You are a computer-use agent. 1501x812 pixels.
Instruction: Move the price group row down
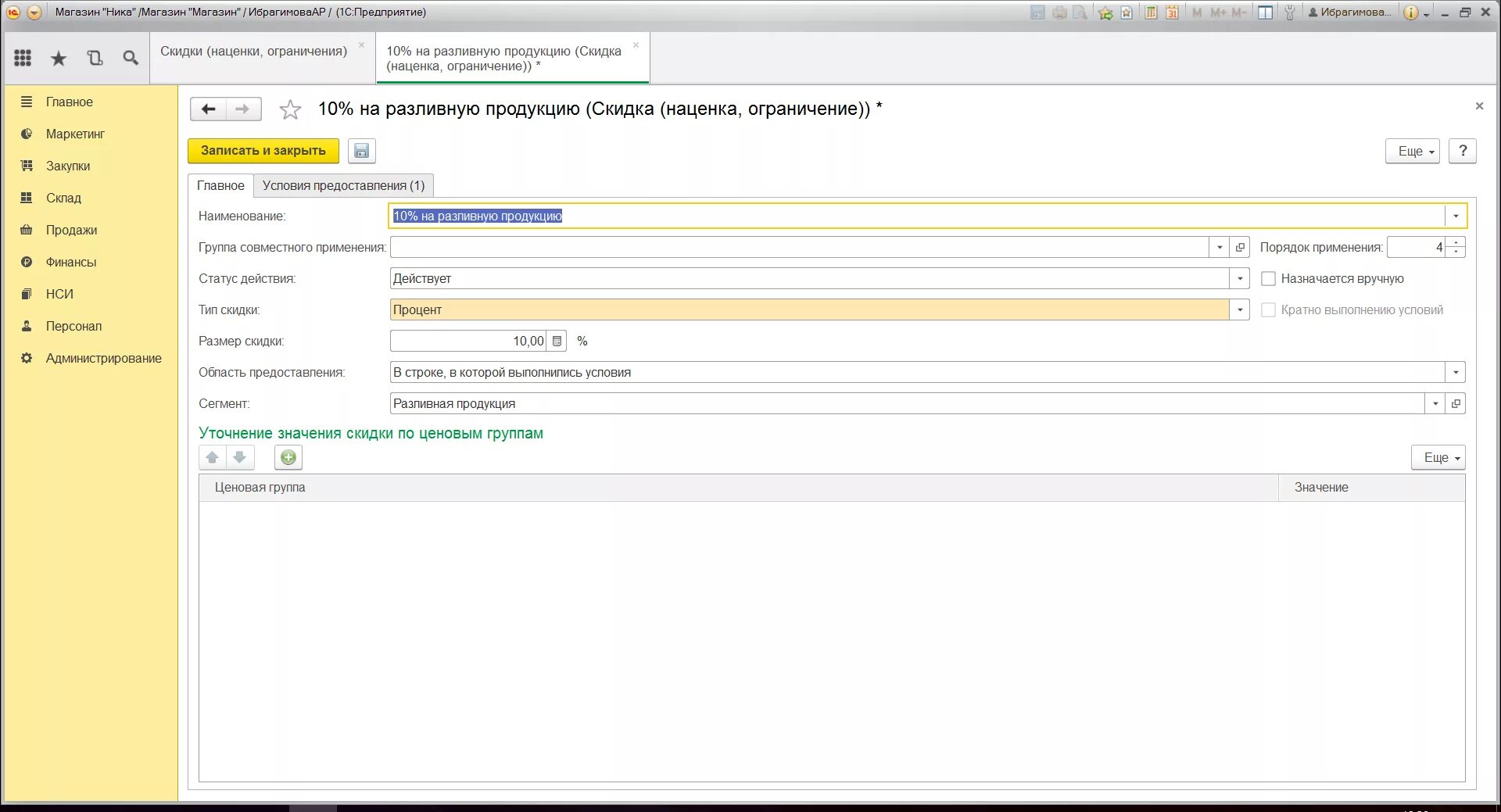point(240,457)
